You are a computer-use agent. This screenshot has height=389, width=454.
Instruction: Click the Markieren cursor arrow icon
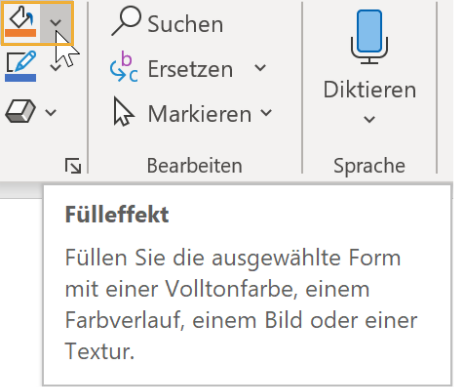(123, 112)
